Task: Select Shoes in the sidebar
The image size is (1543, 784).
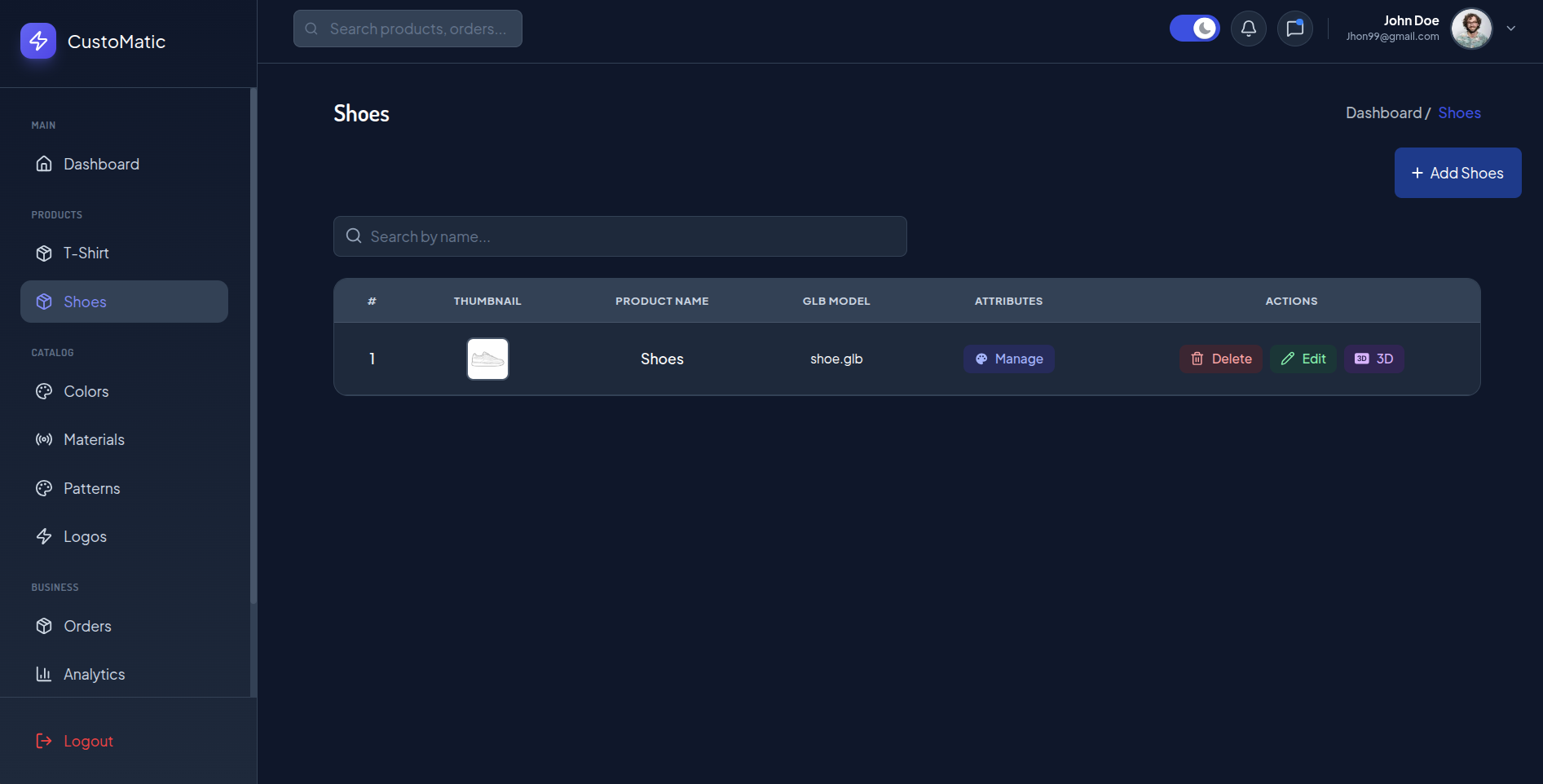Action: coord(124,302)
